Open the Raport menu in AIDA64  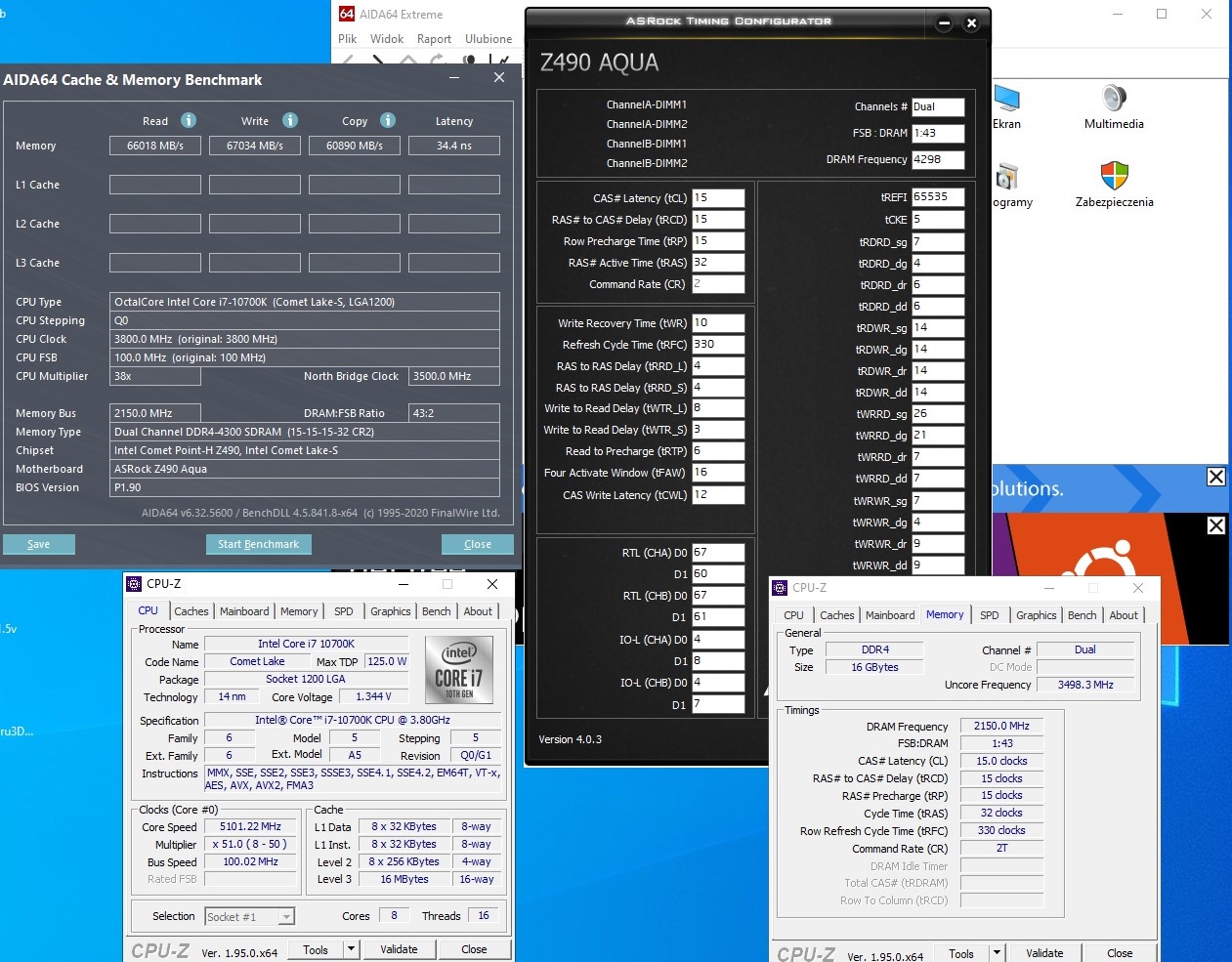434,39
